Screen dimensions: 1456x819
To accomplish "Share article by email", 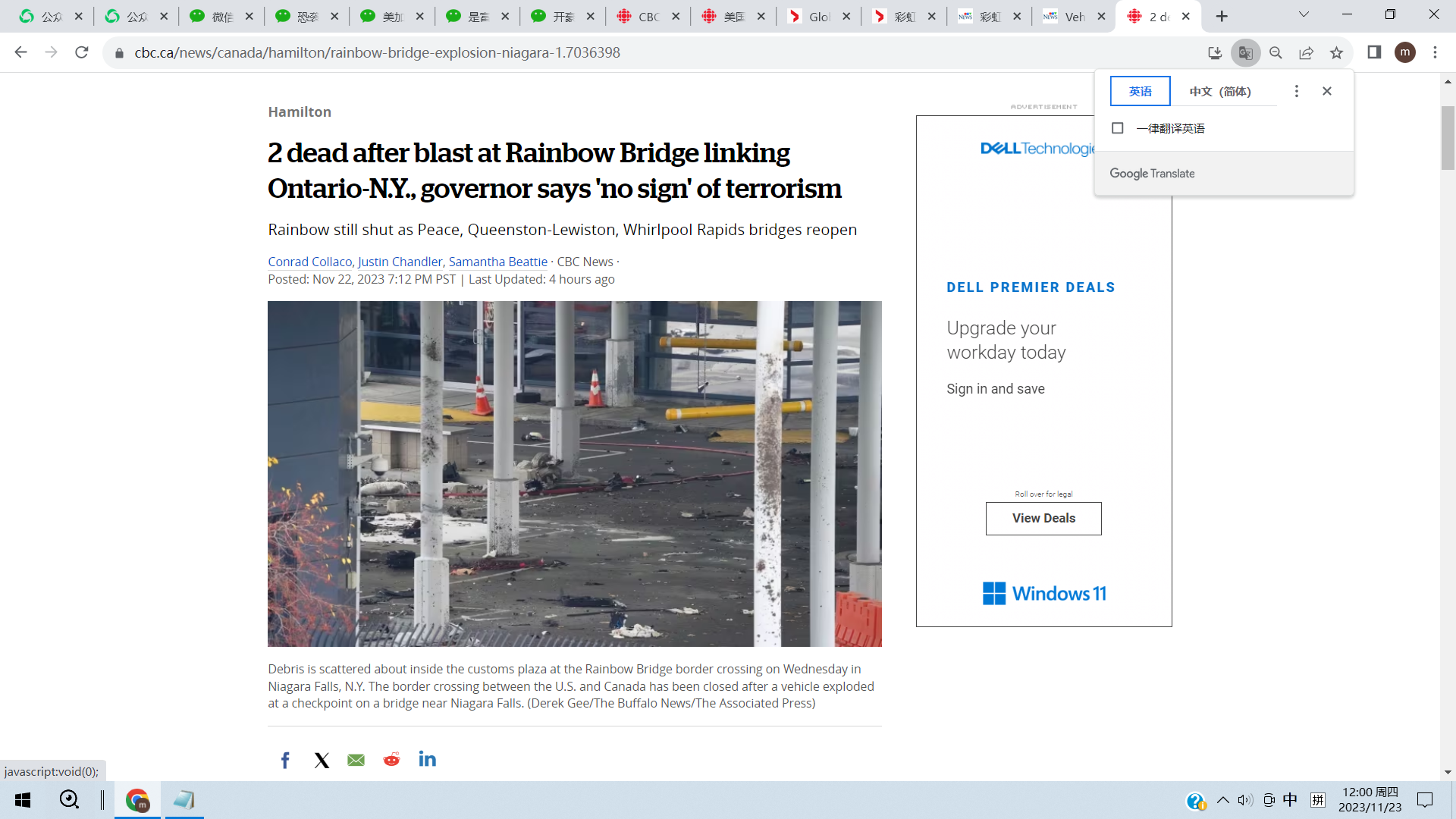I will point(356,760).
